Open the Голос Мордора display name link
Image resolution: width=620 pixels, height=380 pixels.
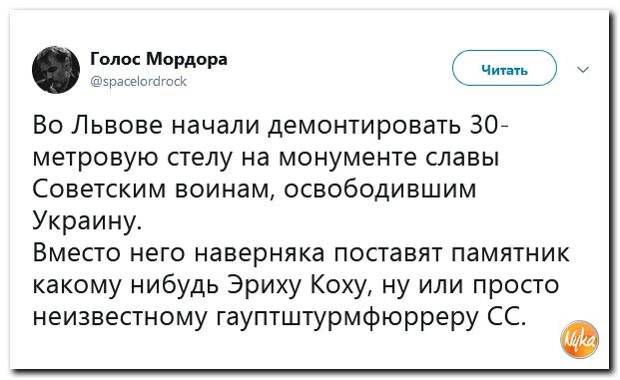159,59
